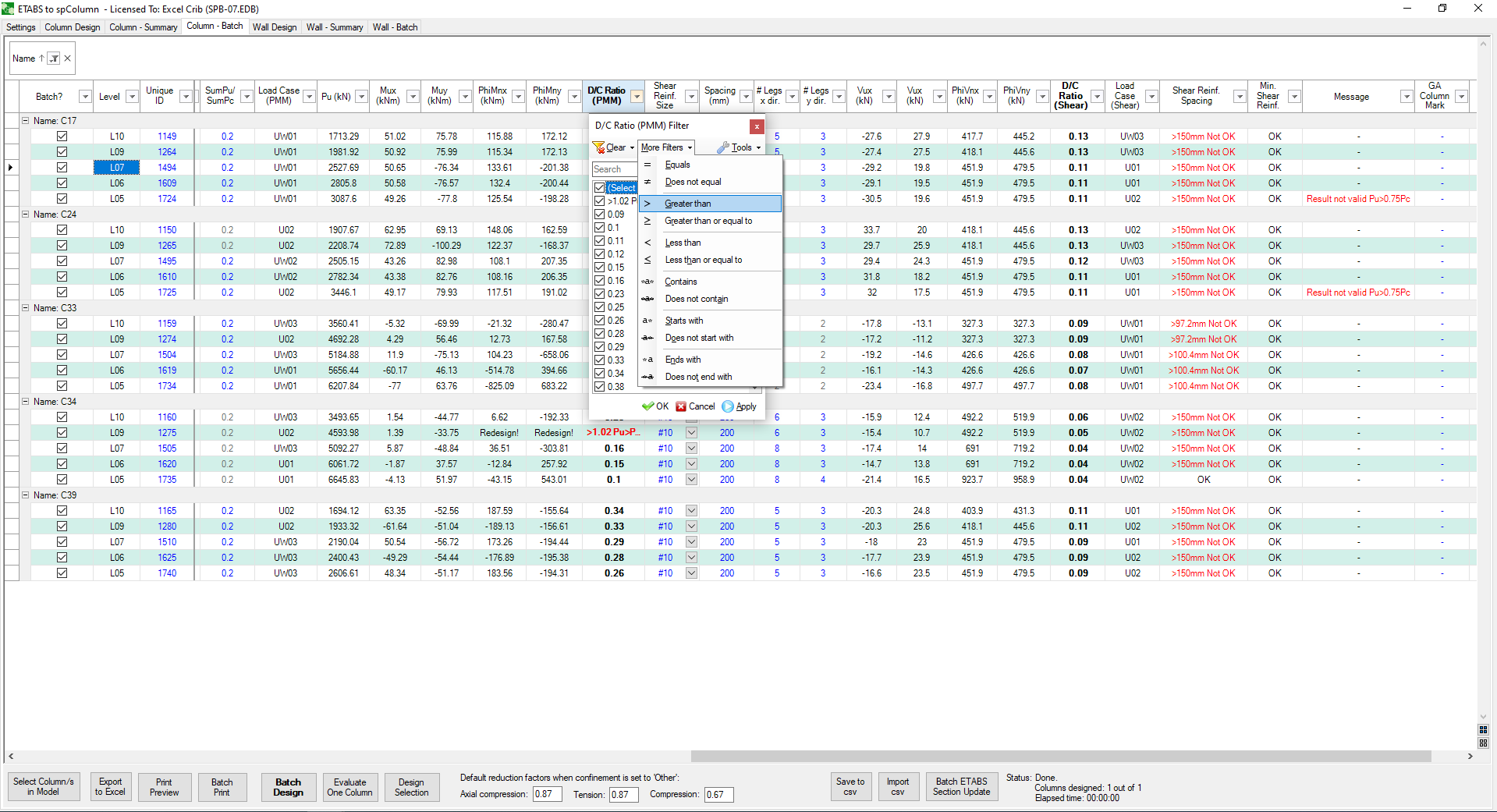Click the Batch Design button
Screen dimensions: 1497x812
[x=288, y=787]
